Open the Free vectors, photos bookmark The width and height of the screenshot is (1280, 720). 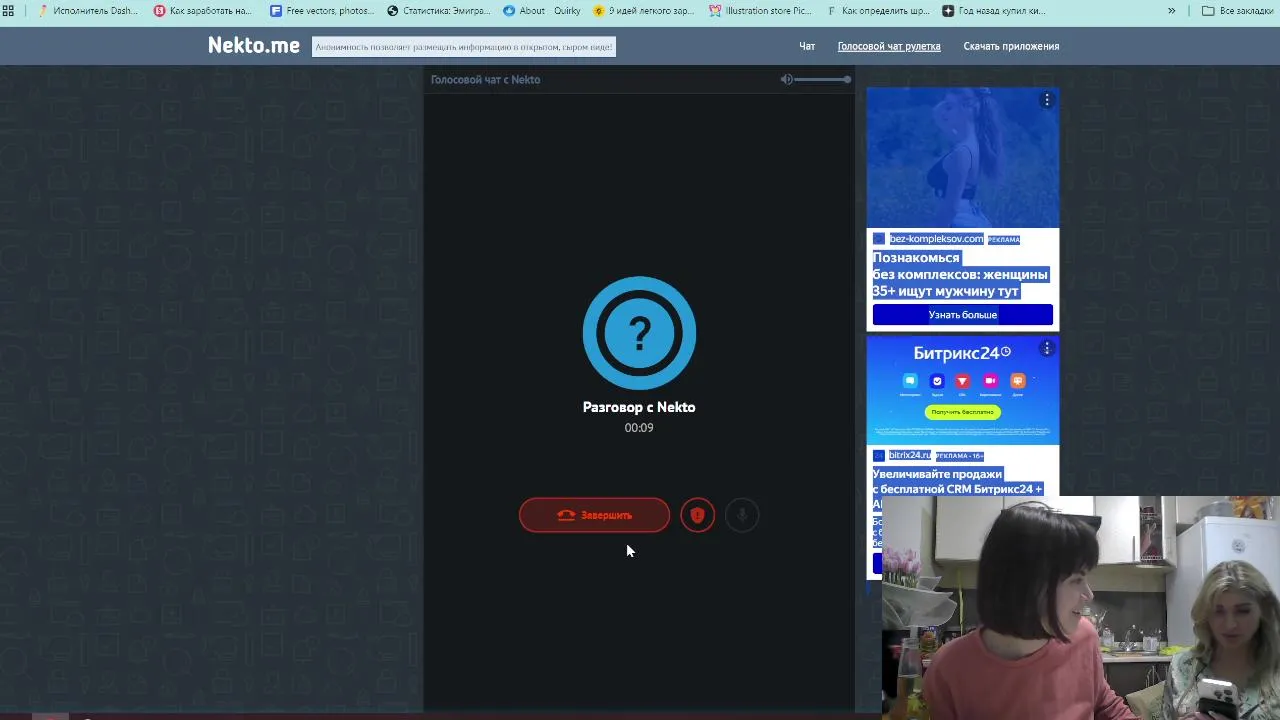click(322, 11)
